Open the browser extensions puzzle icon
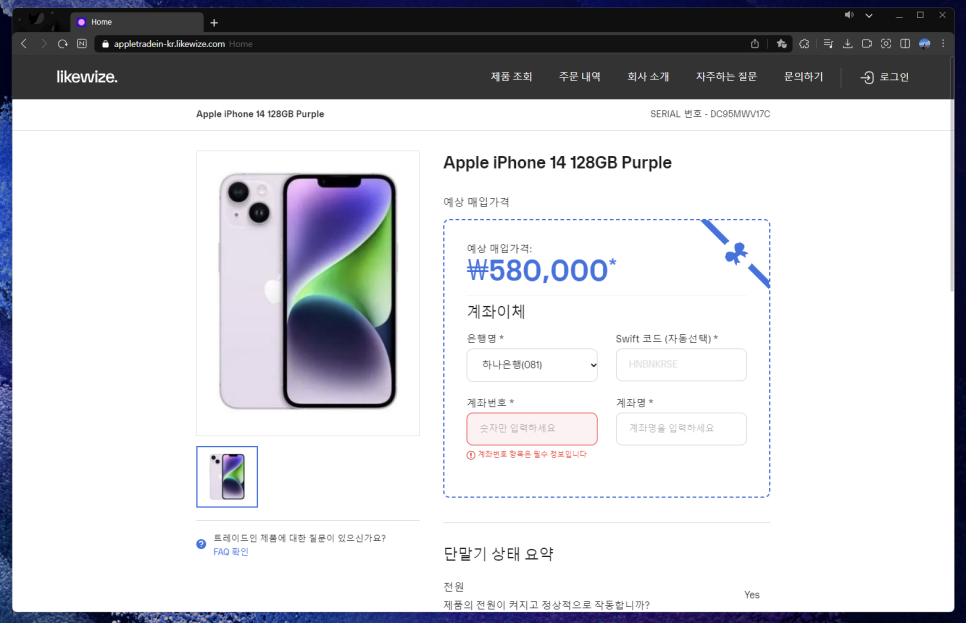The height and width of the screenshot is (623, 966). click(x=804, y=44)
